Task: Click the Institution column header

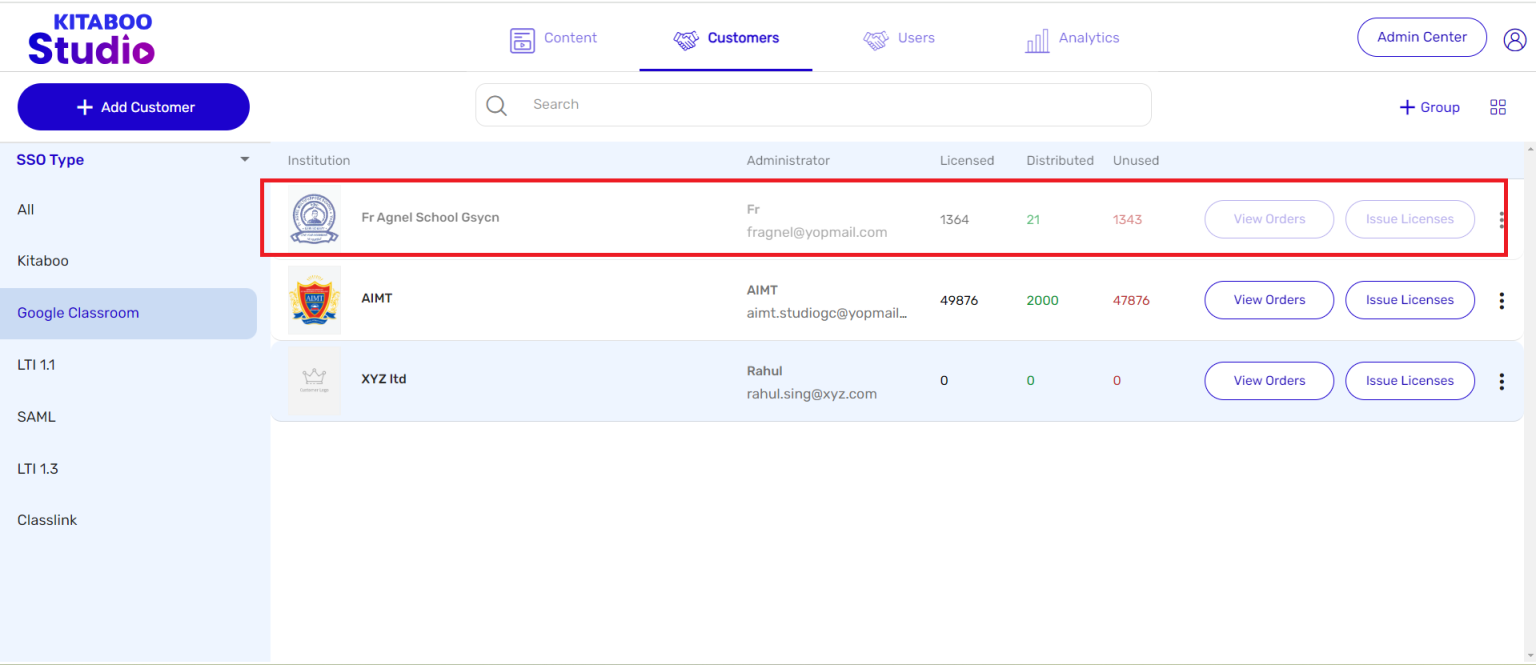Action: click(319, 161)
